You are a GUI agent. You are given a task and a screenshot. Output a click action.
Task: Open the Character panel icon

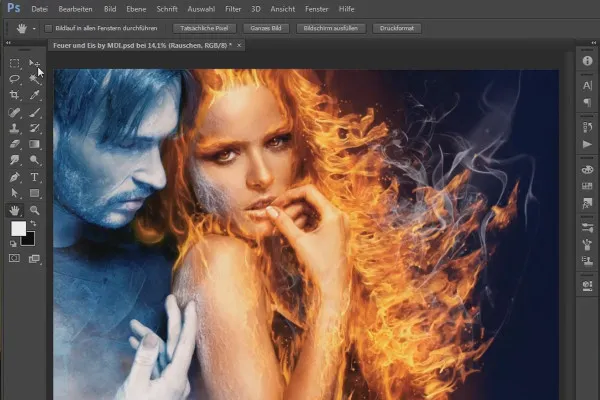click(587, 86)
